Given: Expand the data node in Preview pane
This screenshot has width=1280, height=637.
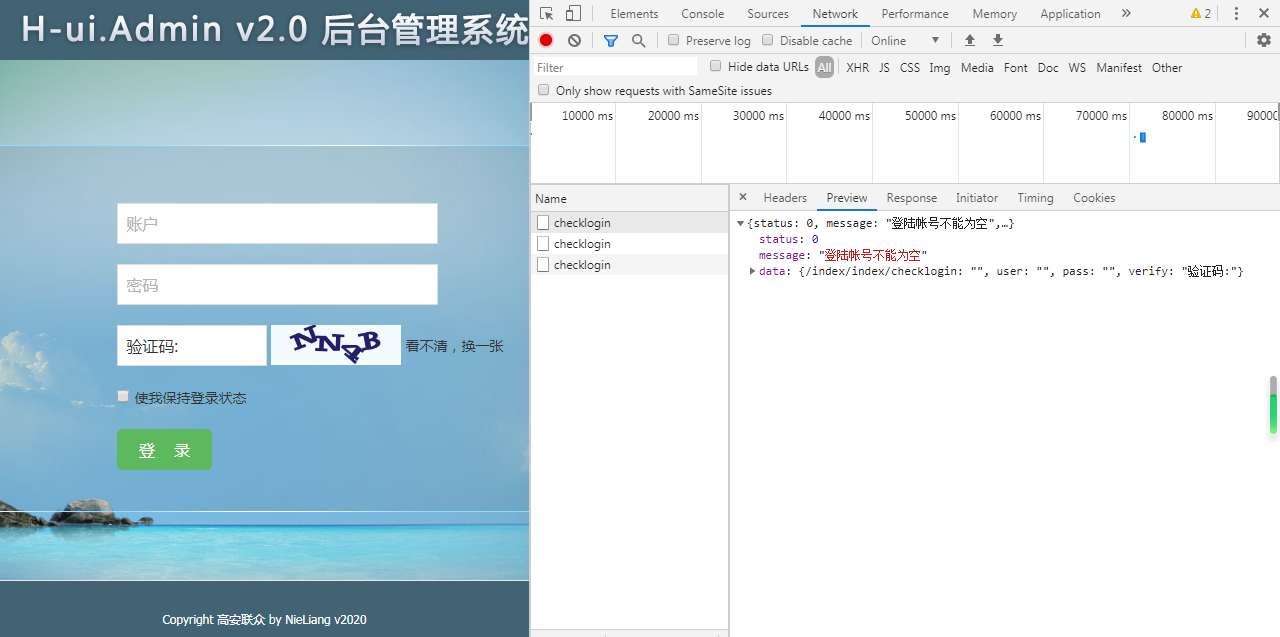Looking at the screenshot, I should 752,270.
